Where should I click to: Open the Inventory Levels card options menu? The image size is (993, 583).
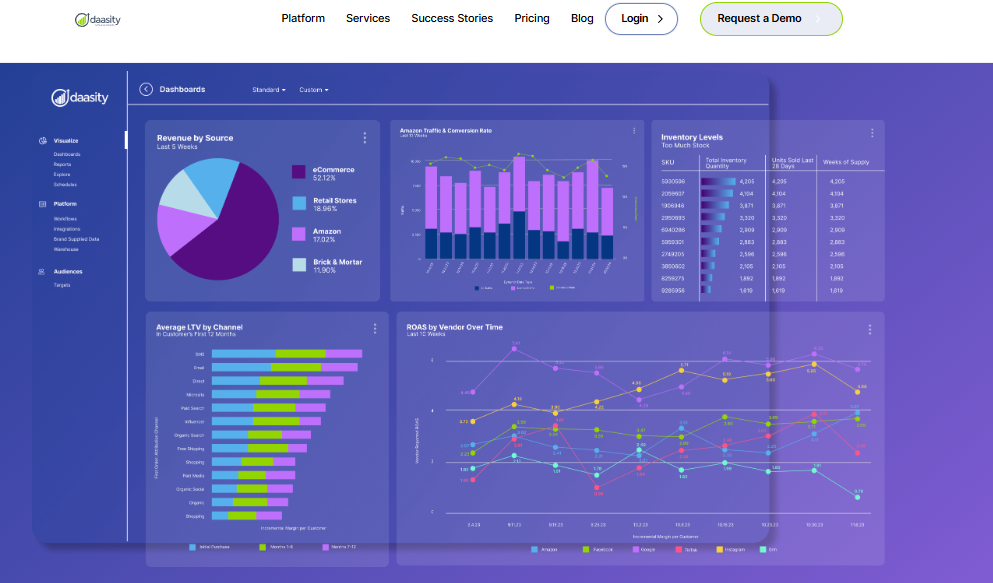coord(872,133)
